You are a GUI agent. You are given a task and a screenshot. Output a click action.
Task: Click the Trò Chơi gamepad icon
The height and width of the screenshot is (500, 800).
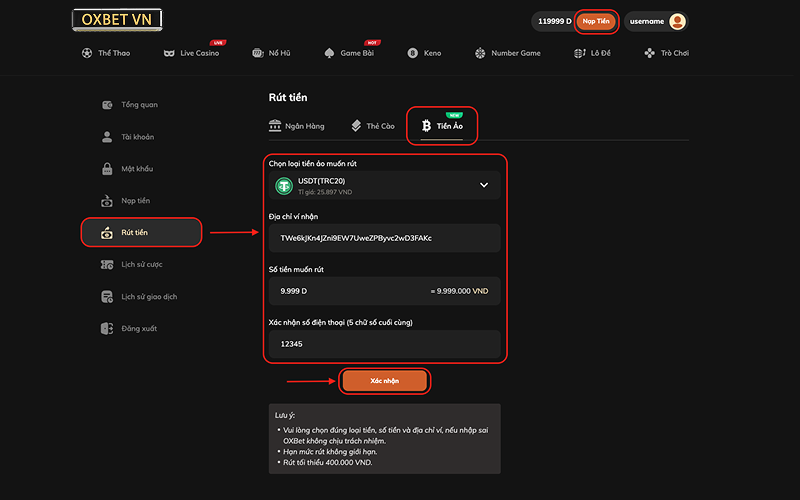(650, 53)
